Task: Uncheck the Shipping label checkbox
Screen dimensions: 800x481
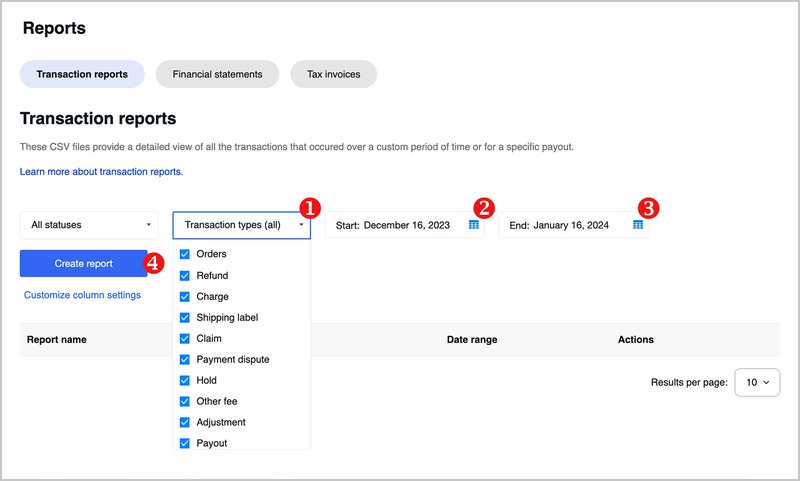Action: tap(185, 317)
